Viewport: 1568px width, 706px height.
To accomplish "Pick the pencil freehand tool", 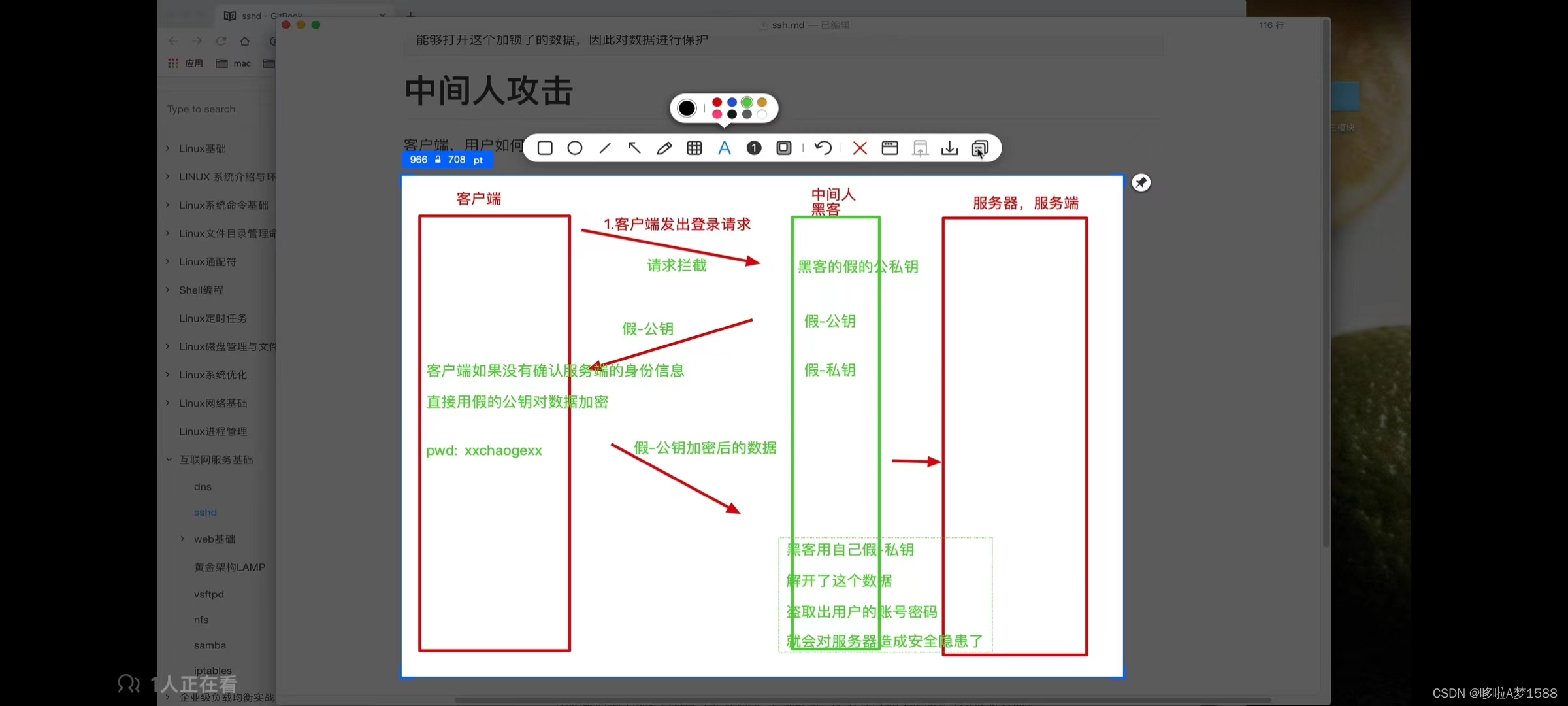I will click(664, 148).
